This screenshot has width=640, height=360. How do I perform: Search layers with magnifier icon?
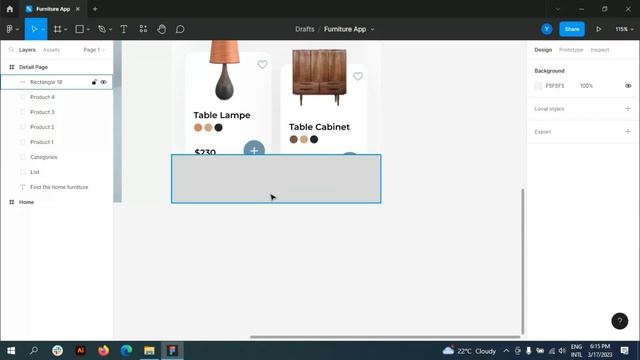click(11, 49)
